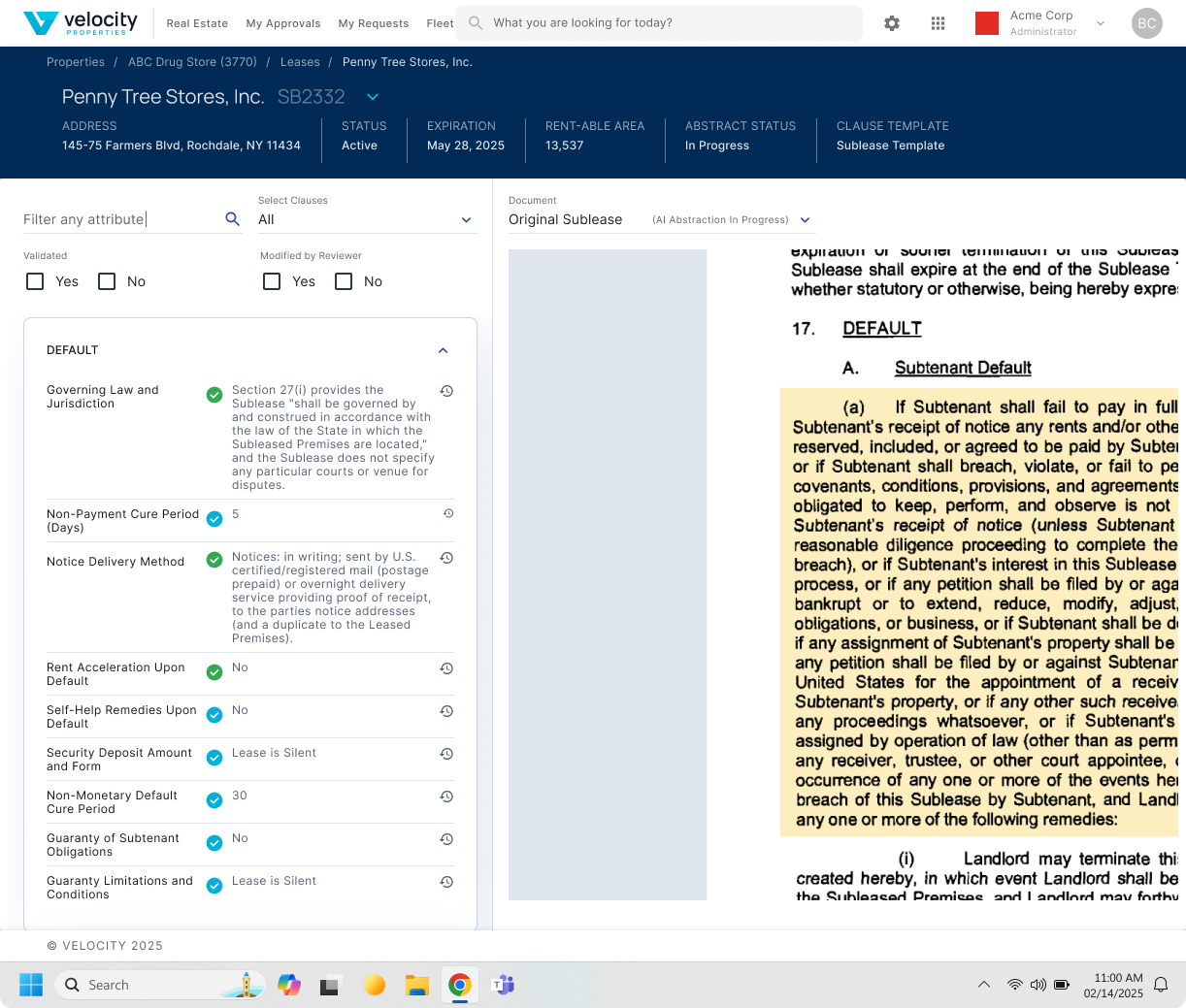Click green check for Rent Acceleration Upon Default
1186x1008 pixels.
pyautogui.click(x=214, y=672)
